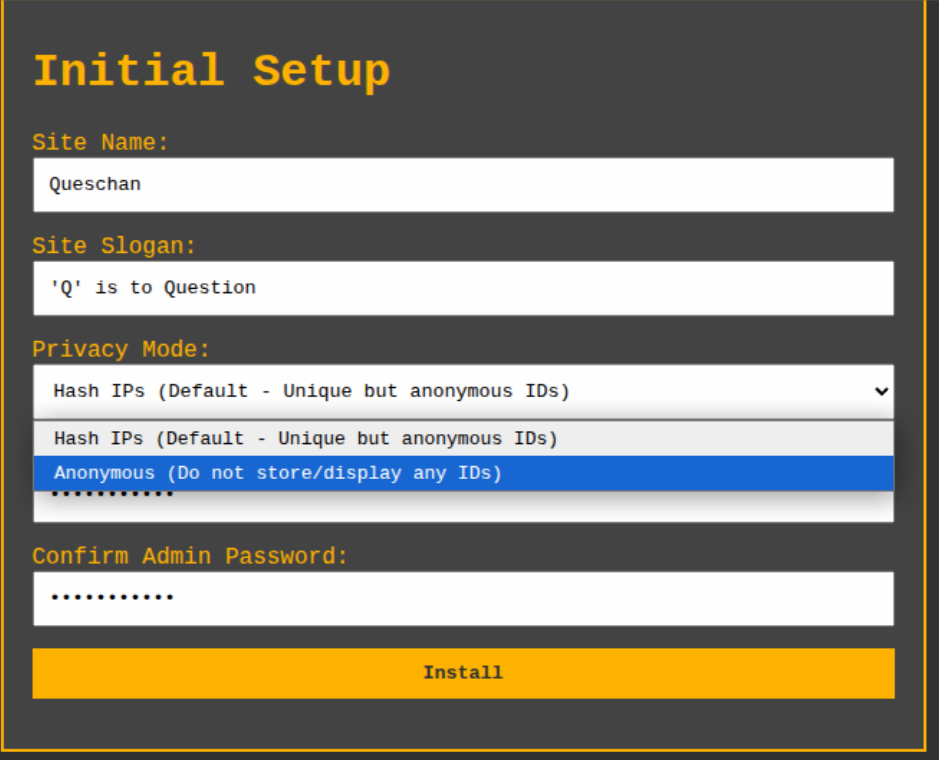
Task: Click the 'Confirm Admin Password:' label
Action: click(190, 556)
